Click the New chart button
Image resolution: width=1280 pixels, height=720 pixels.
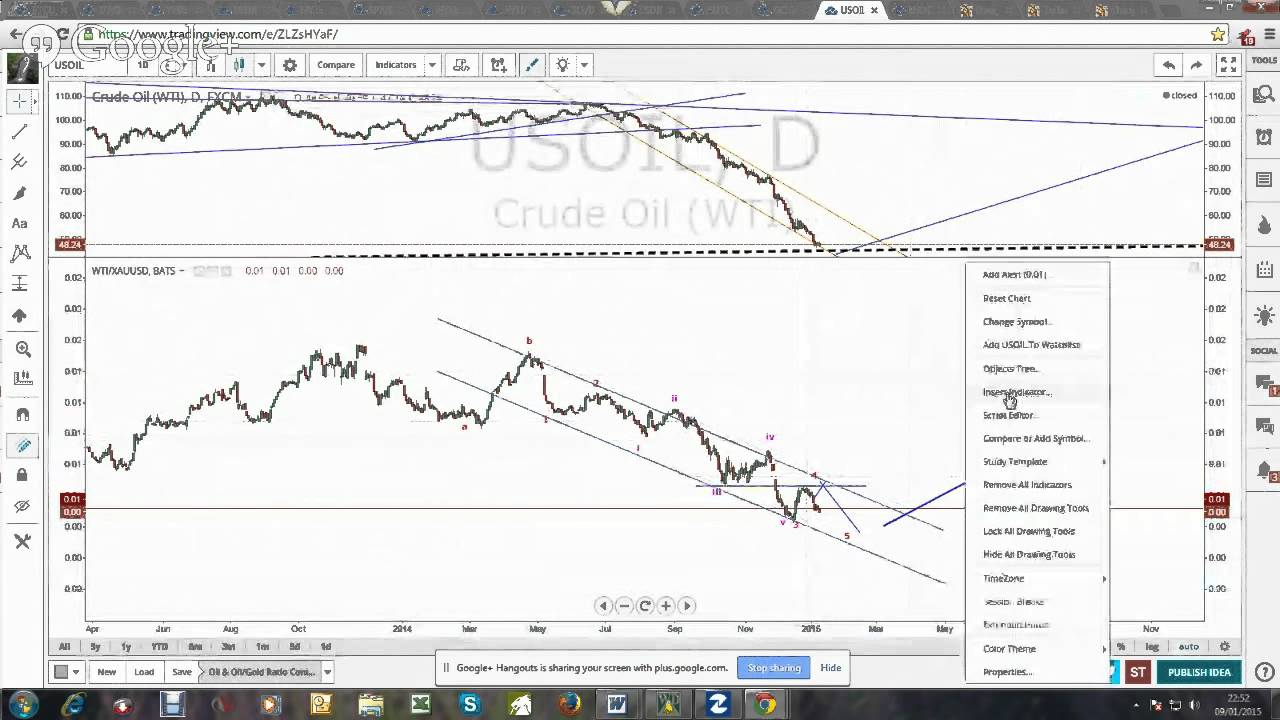[106, 672]
